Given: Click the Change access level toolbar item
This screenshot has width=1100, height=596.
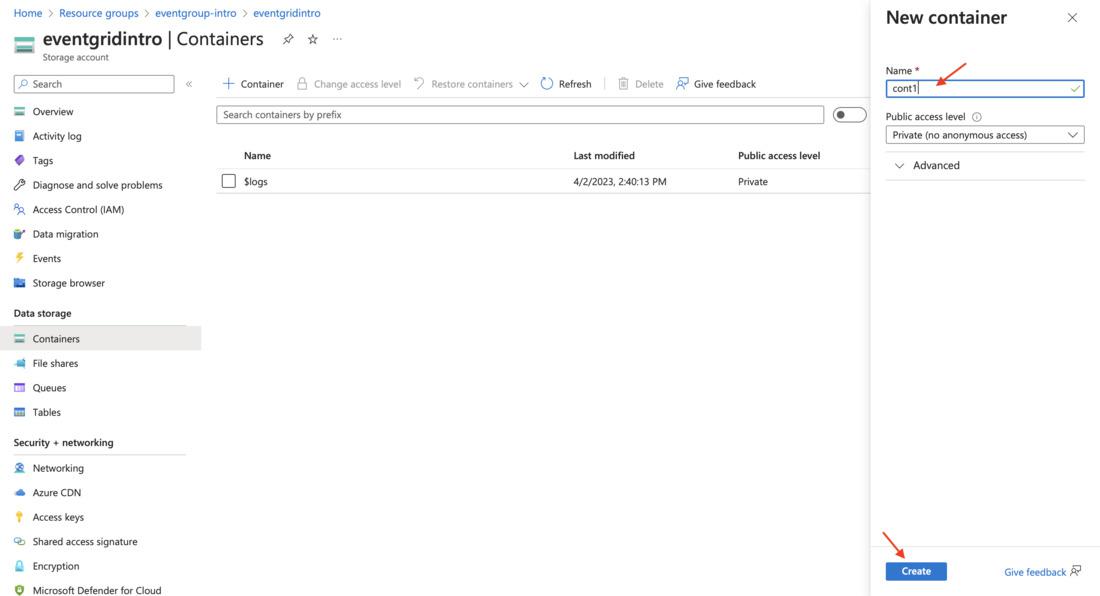Looking at the screenshot, I should 349,84.
